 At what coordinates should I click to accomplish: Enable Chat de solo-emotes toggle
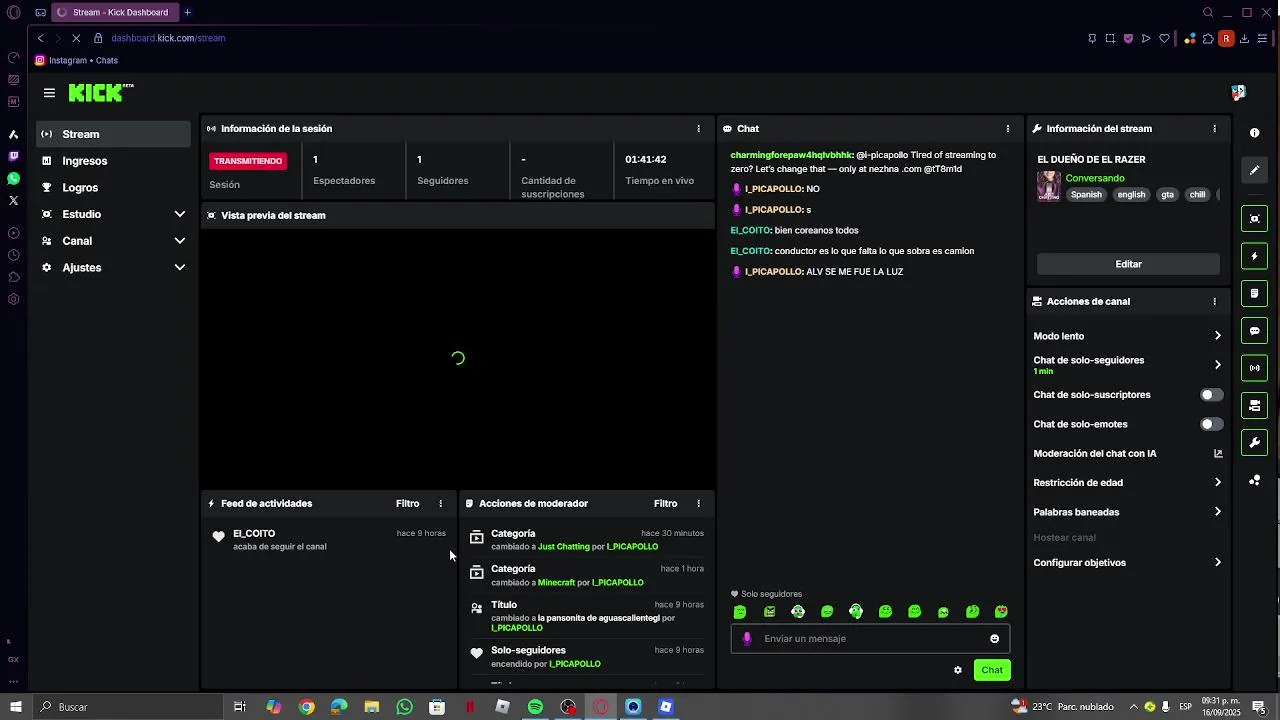tap(1211, 424)
